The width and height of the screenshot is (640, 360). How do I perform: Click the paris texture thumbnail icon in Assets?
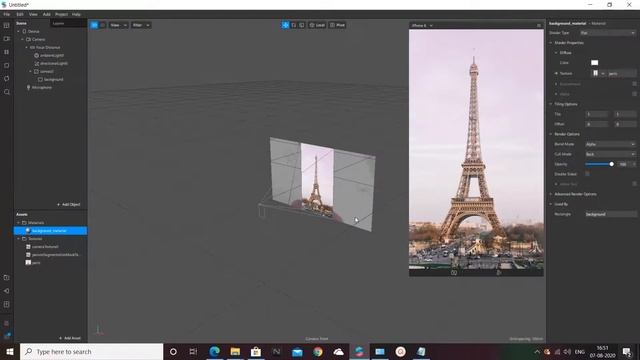[28, 262]
